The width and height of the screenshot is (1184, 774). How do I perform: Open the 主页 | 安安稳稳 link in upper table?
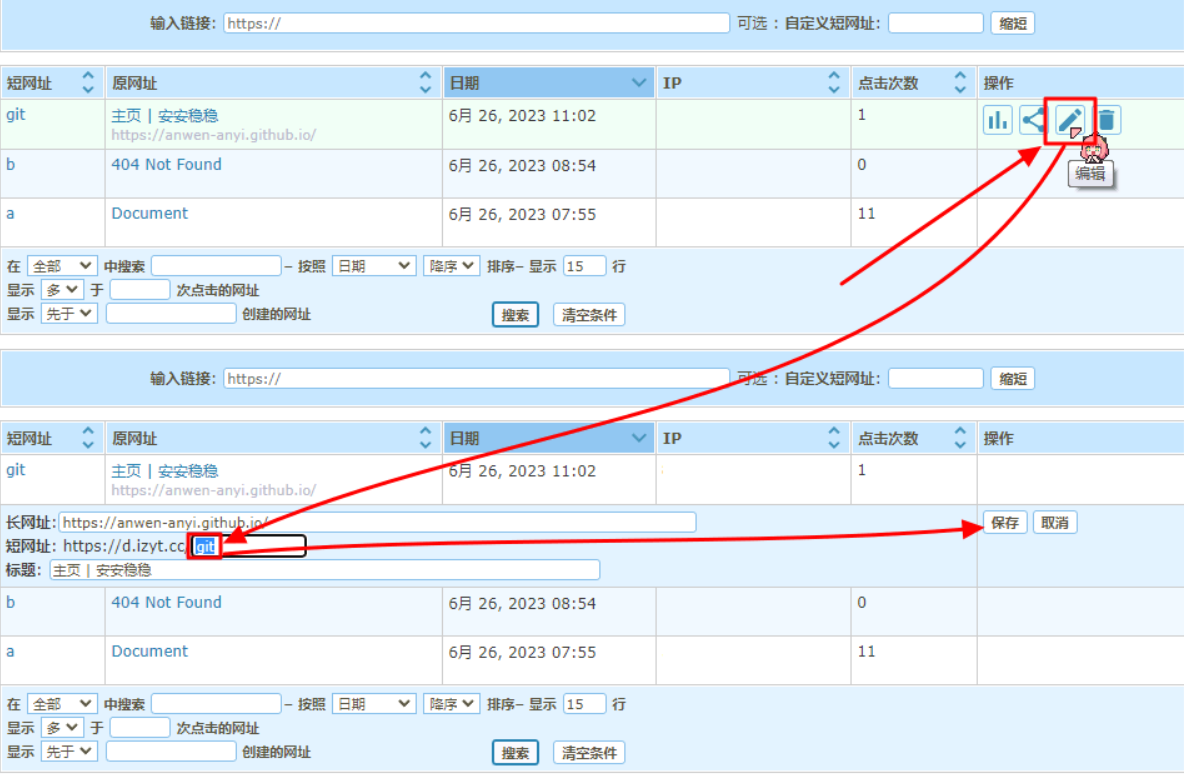pyautogui.click(x=164, y=116)
